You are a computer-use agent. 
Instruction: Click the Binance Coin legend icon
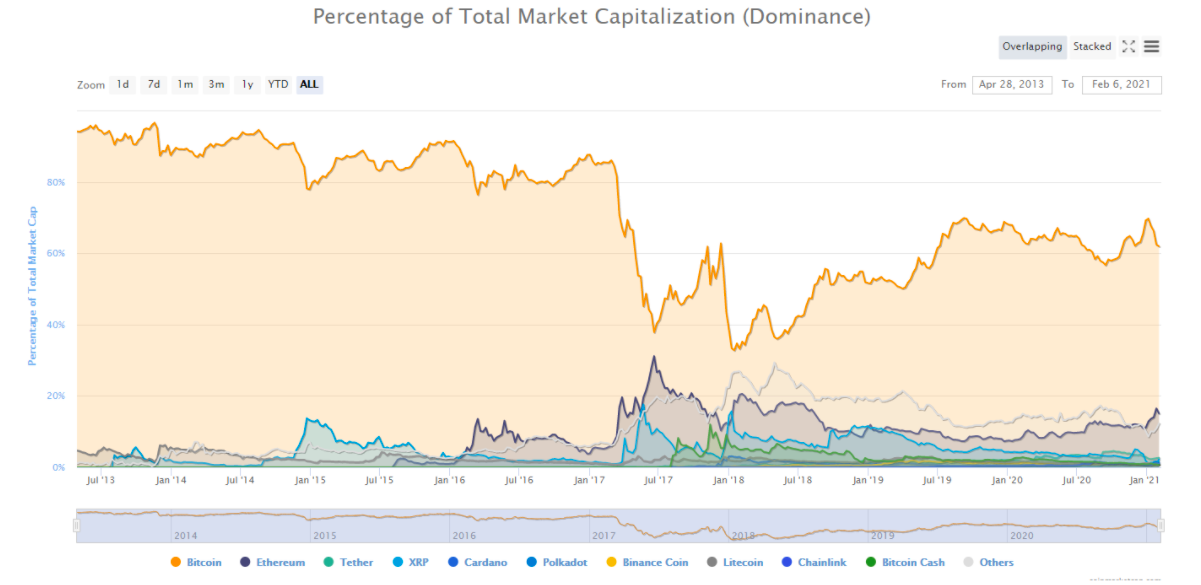point(611,563)
